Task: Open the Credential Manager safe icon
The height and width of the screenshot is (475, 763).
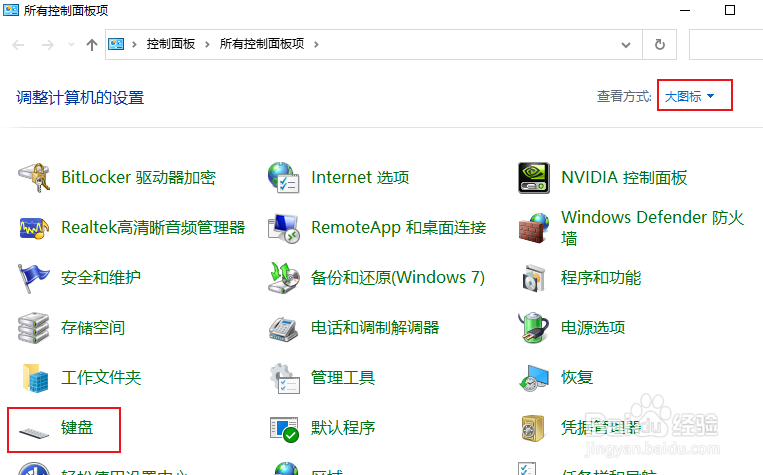Action: click(x=533, y=428)
